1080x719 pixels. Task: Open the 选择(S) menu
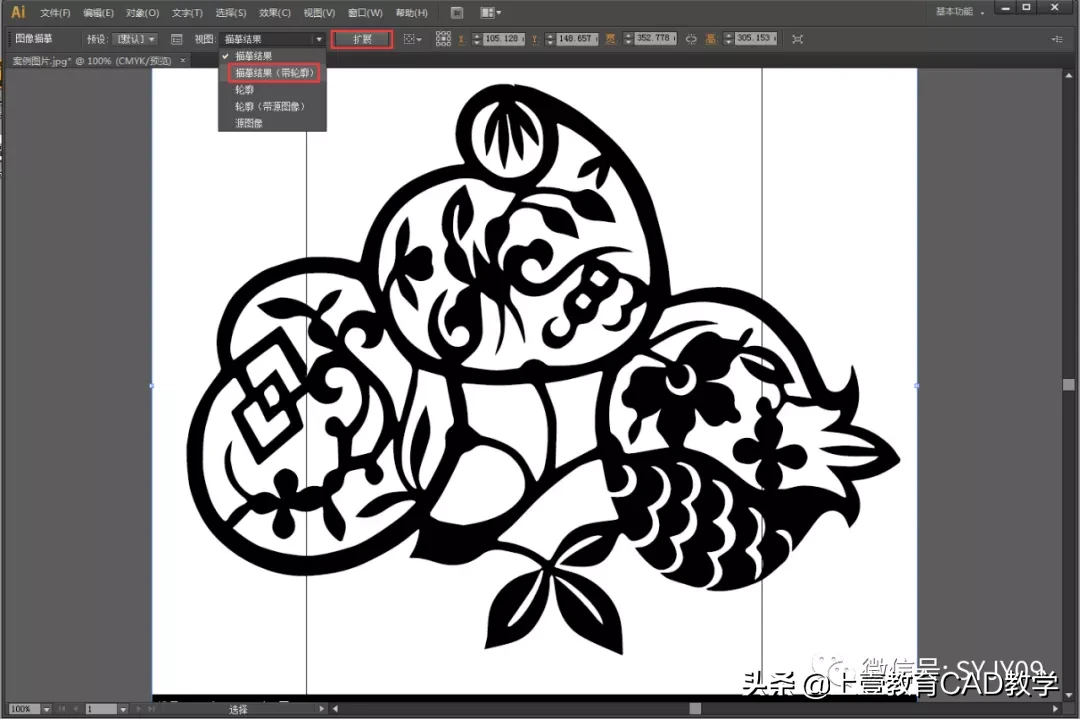pos(231,13)
